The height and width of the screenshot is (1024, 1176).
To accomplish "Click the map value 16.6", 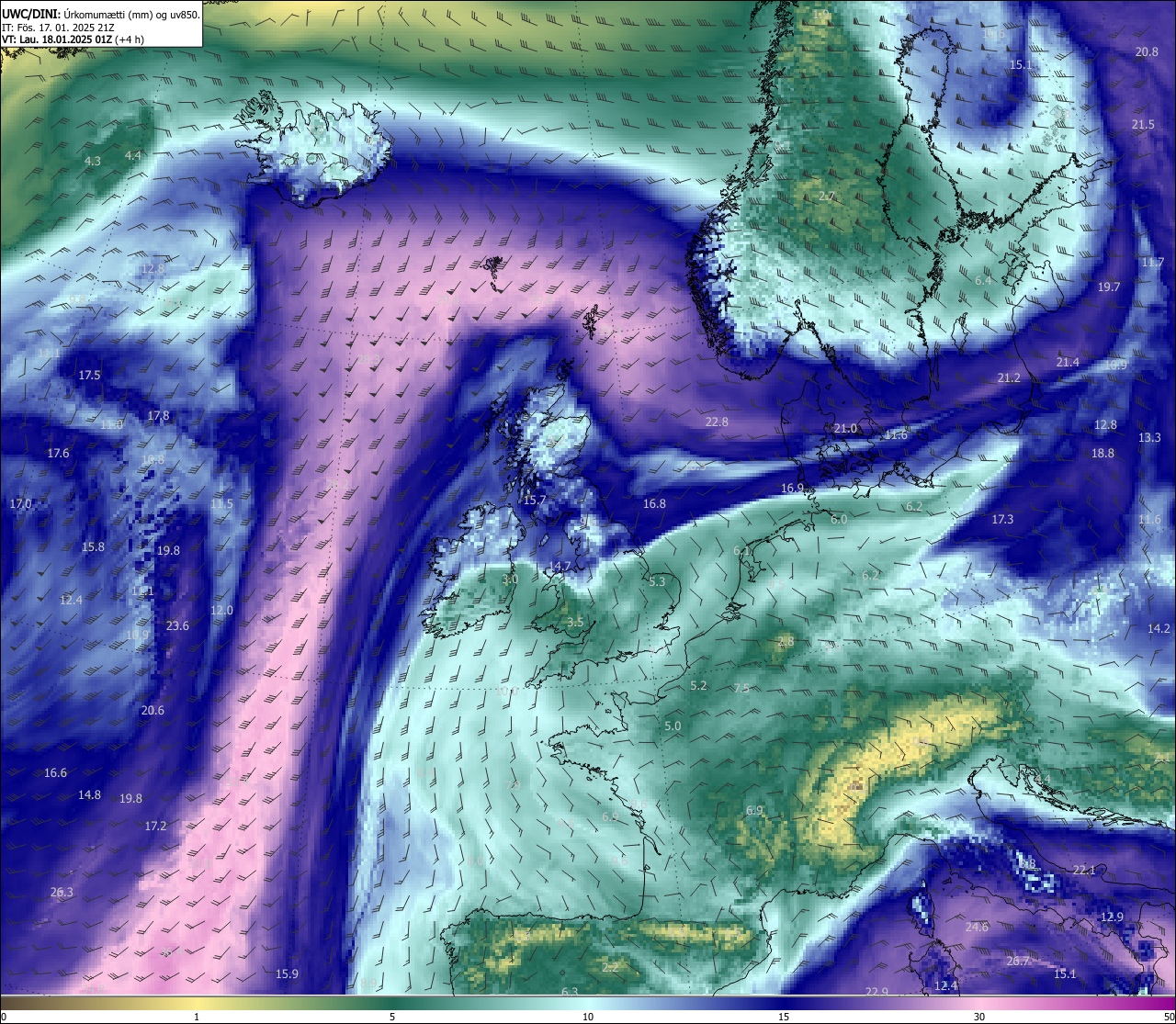I will (x=55, y=772).
